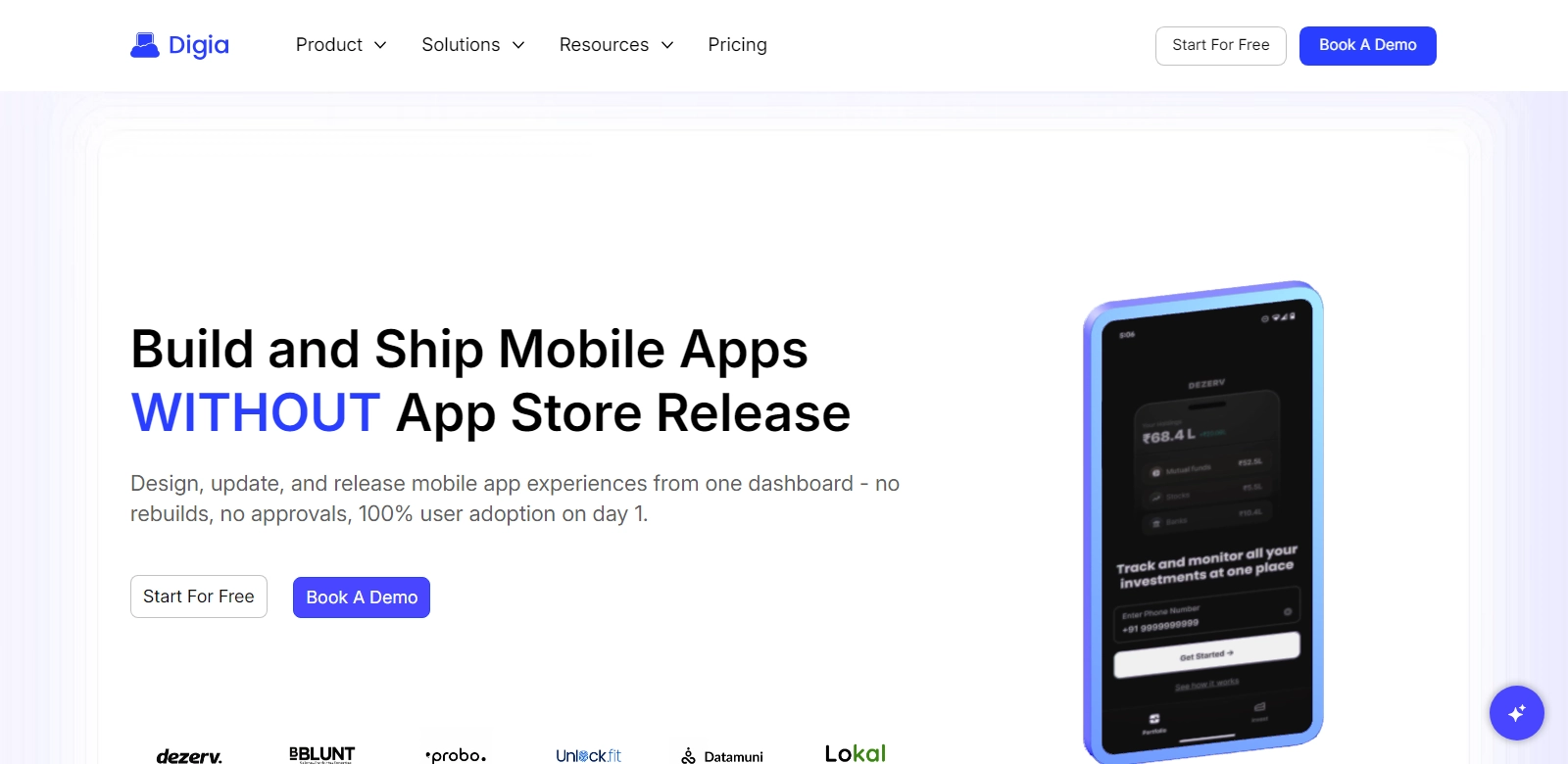Open the sparkle AI assistant button

tap(1516, 713)
